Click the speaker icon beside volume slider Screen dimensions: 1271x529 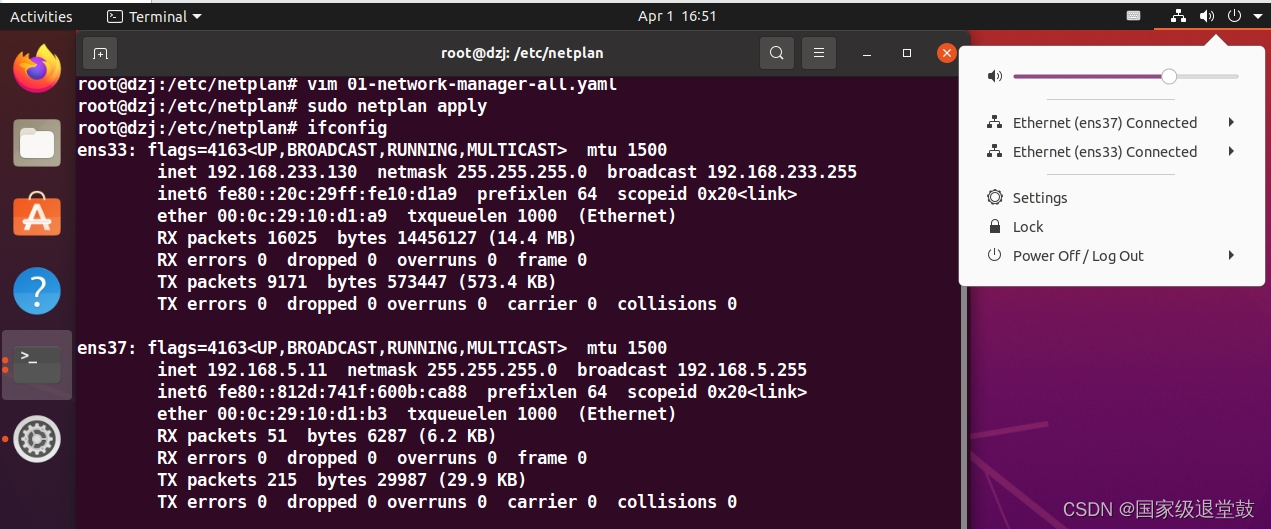[x=994, y=76]
